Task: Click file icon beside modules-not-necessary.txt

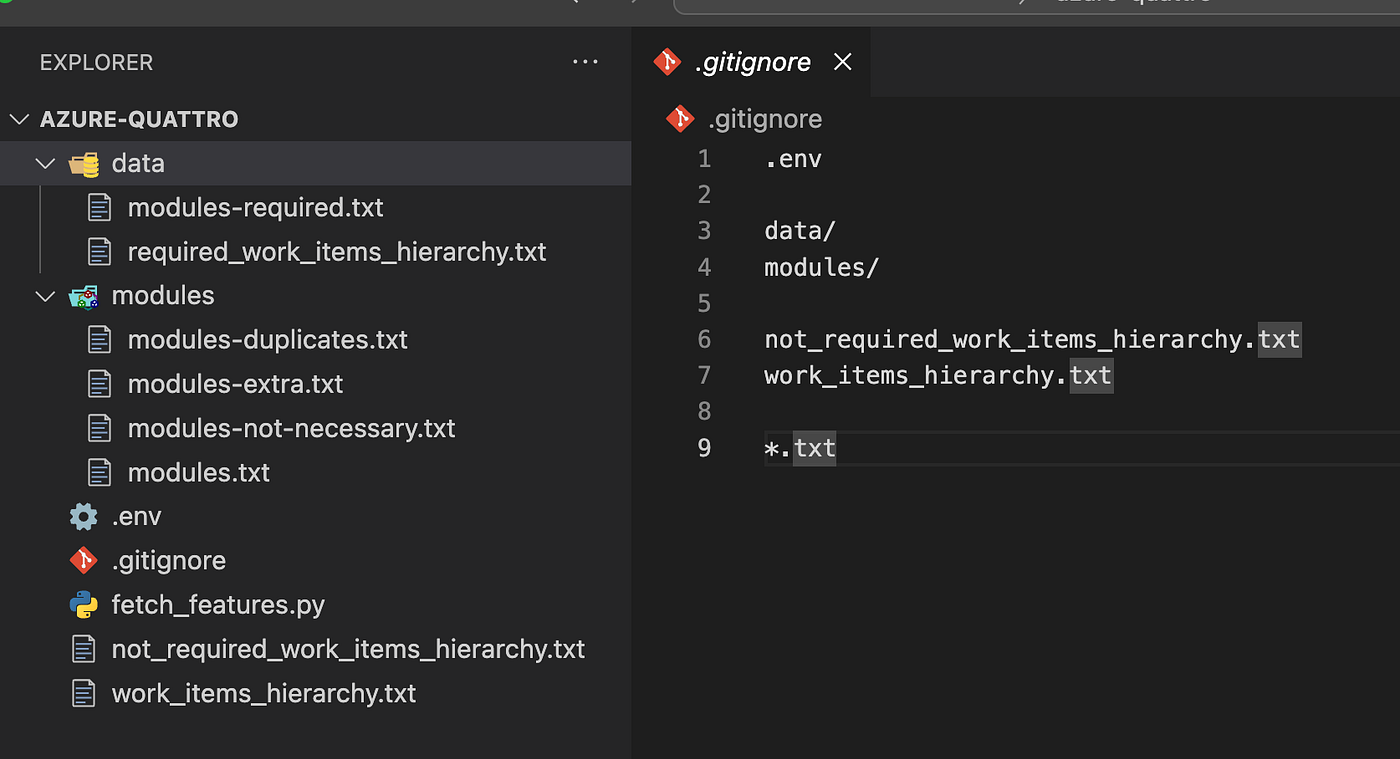Action: point(100,428)
